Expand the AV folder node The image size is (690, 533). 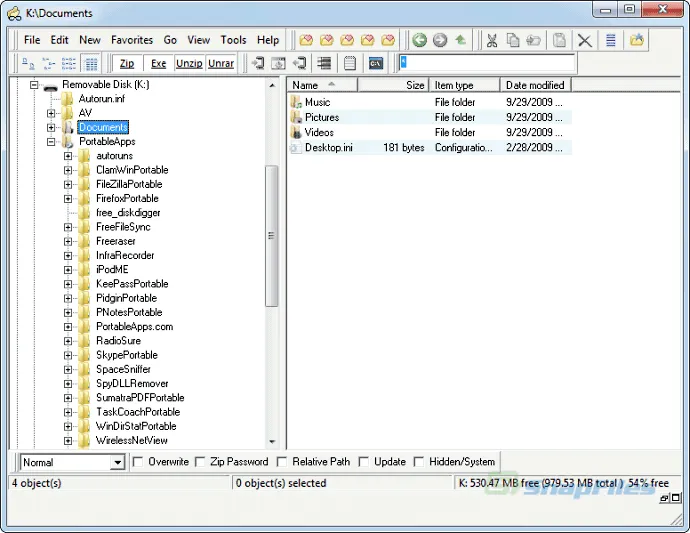(x=51, y=114)
